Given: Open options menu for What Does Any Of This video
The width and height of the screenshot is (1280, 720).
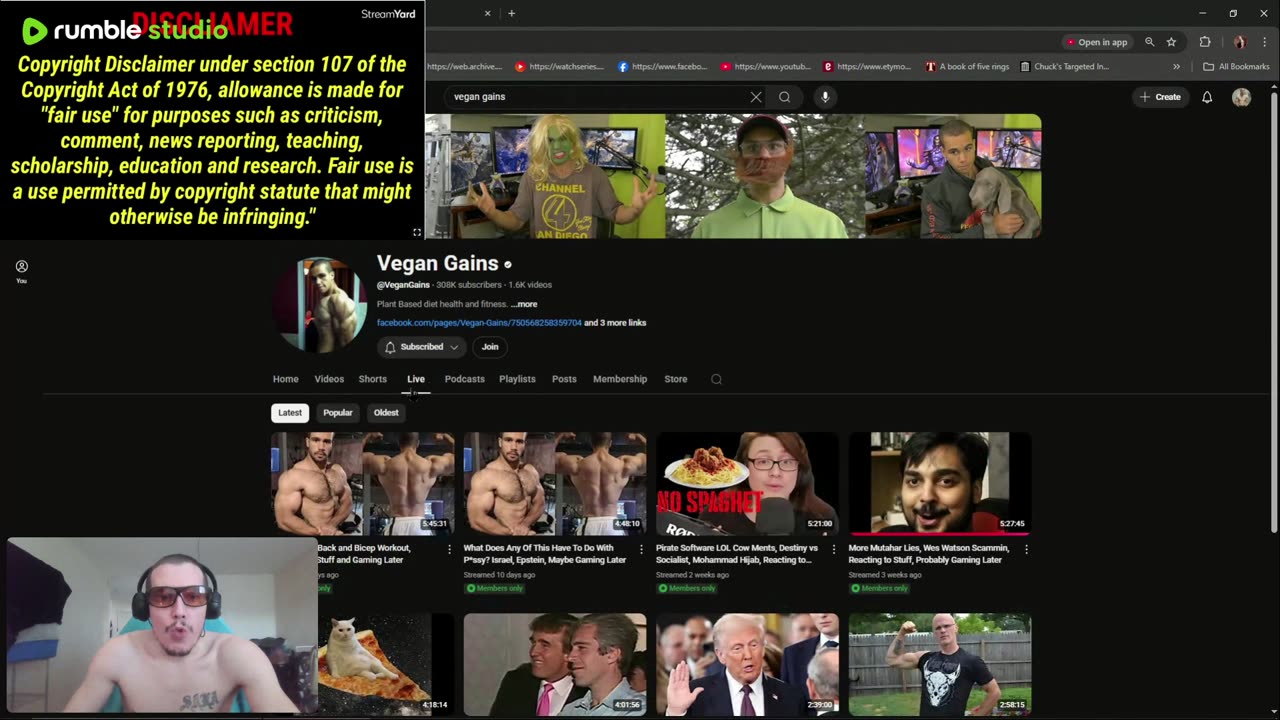Looking at the screenshot, I should (x=641, y=549).
